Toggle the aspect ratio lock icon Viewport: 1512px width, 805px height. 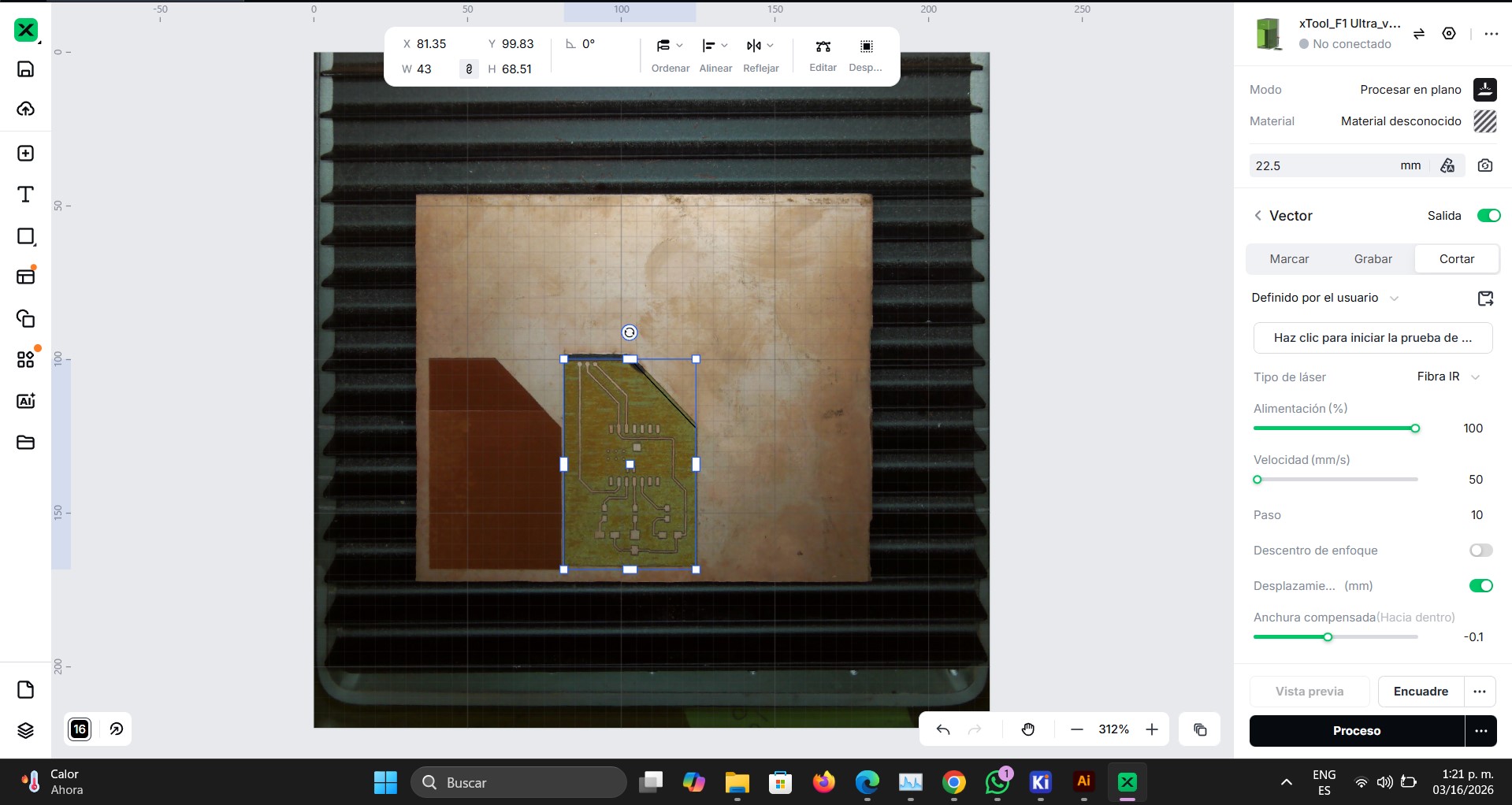(469, 69)
